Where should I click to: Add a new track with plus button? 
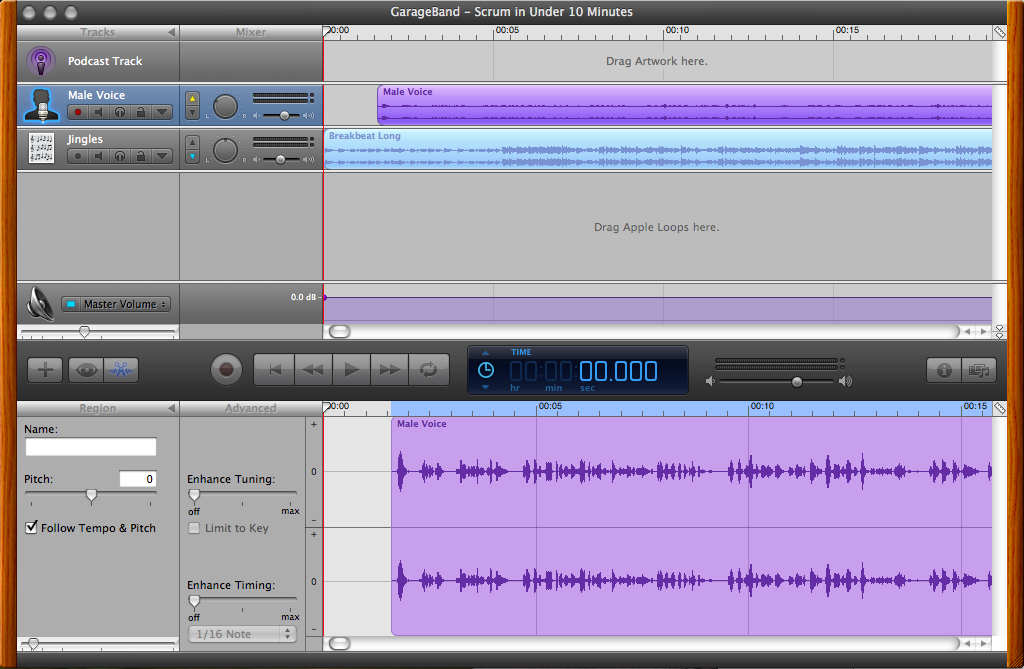45,370
